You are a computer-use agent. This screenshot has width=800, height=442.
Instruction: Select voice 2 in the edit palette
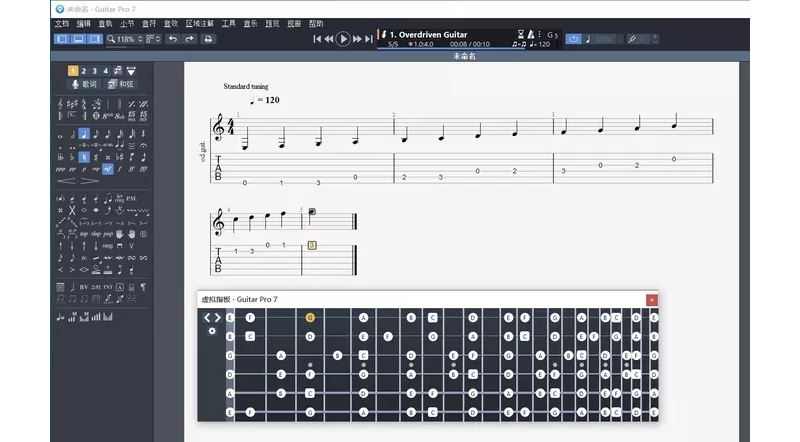point(84,71)
